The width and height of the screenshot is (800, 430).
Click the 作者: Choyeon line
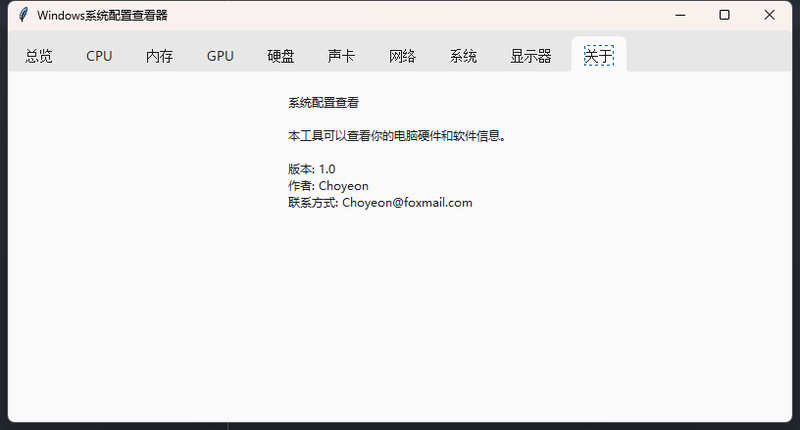[x=328, y=186]
